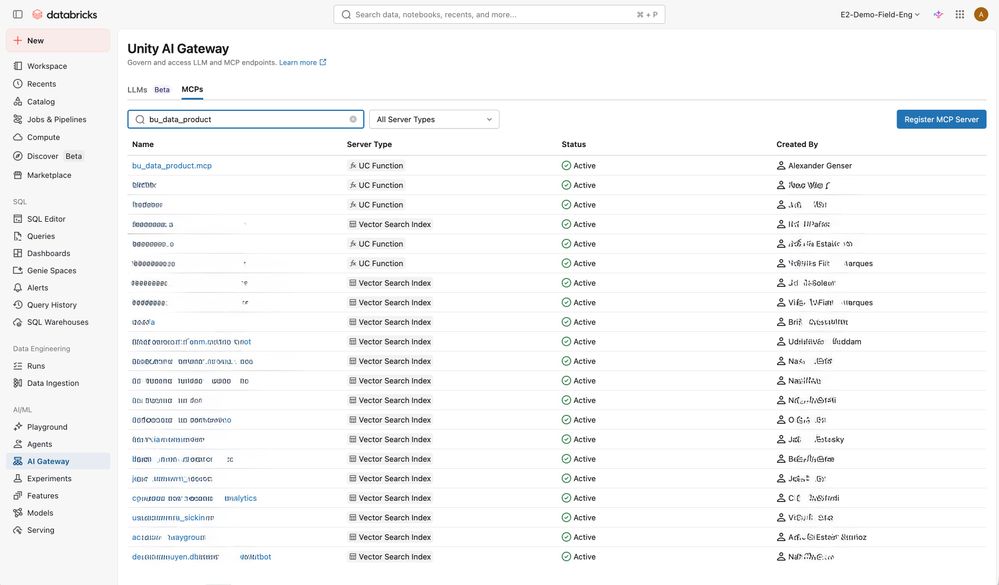Click the Register MCP Server button

(941, 120)
